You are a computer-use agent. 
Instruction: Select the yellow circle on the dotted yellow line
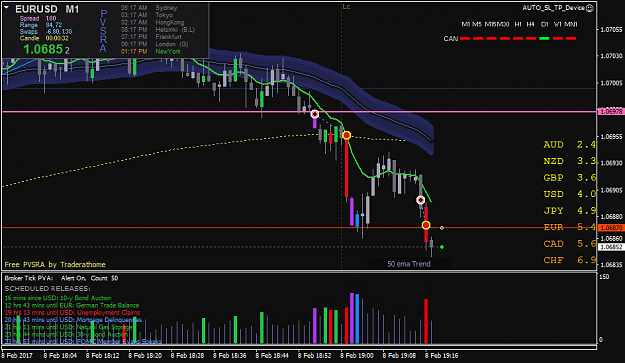point(346,135)
